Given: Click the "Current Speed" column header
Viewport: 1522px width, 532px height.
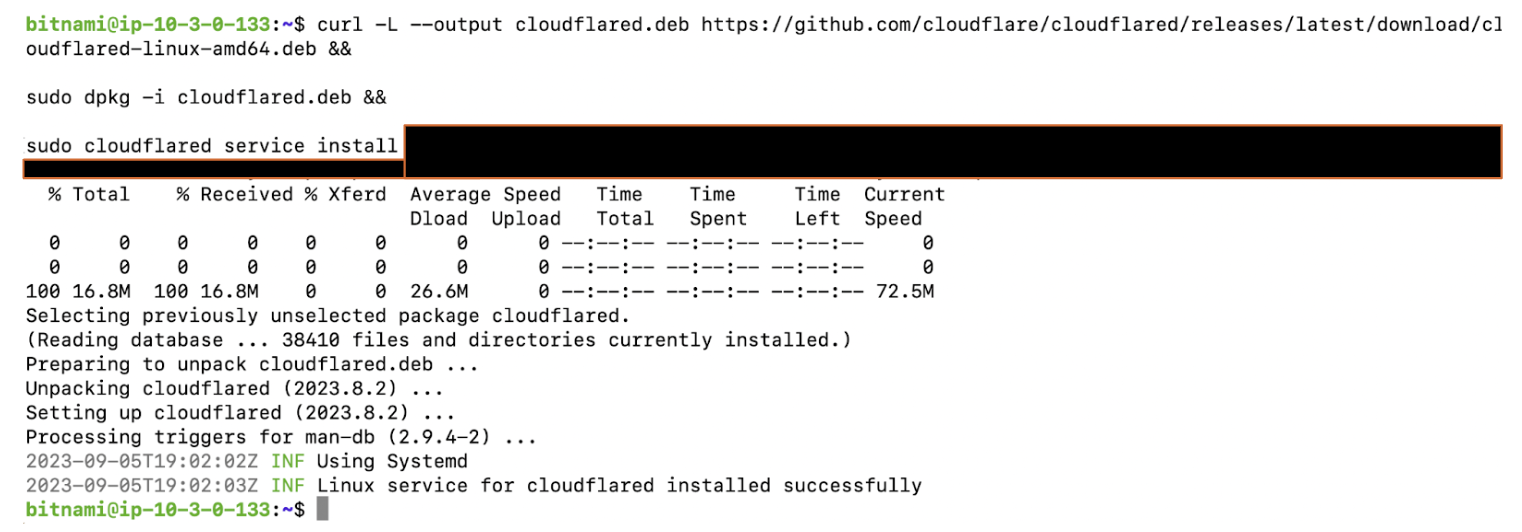Looking at the screenshot, I should (904, 206).
